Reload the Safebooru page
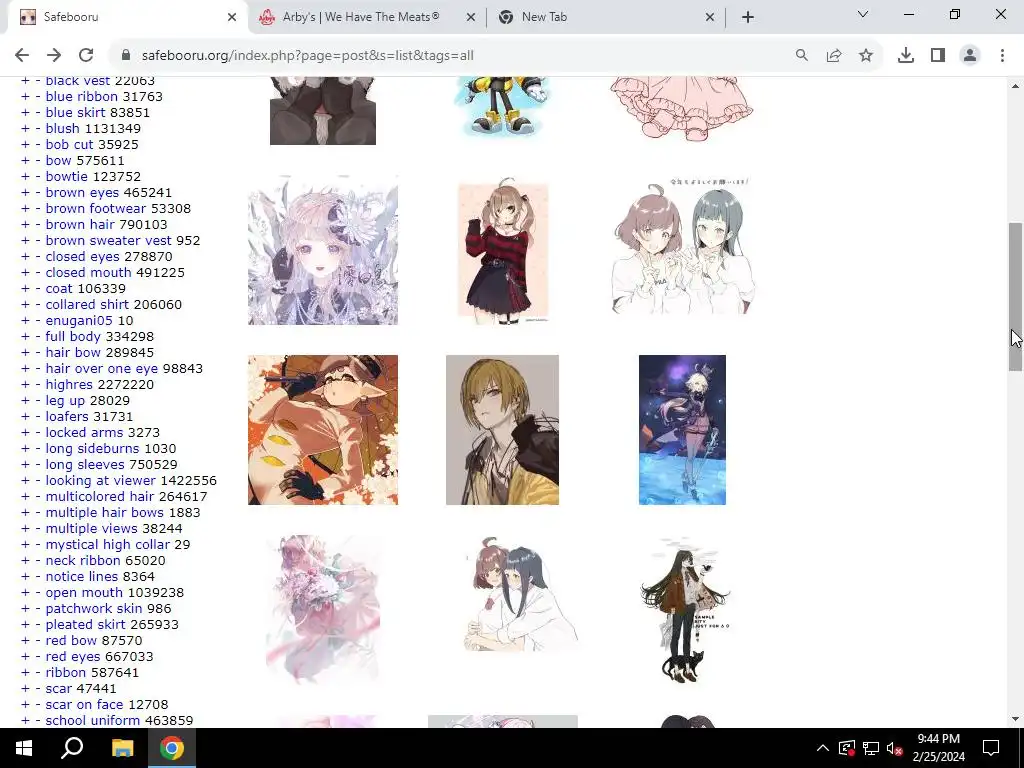This screenshot has width=1024, height=768. click(x=86, y=55)
